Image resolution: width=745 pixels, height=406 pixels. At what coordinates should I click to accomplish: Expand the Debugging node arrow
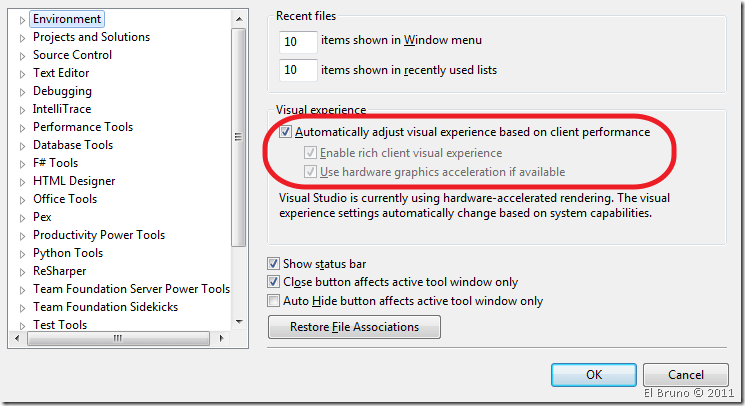click(x=22, y=91)
